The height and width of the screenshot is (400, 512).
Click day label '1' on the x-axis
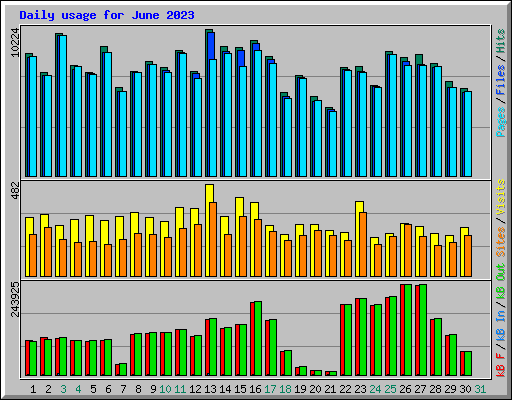(x=33, y=389)
